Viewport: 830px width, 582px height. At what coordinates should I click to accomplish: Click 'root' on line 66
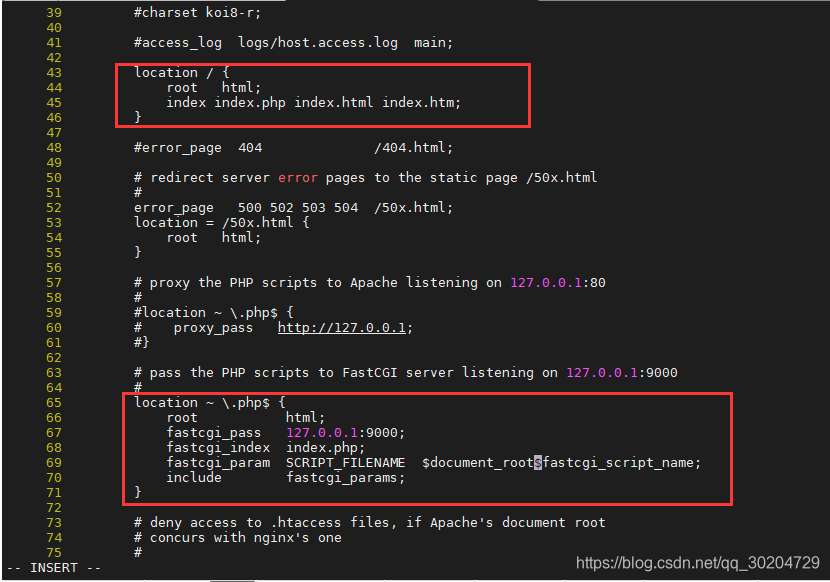(182, 418)
